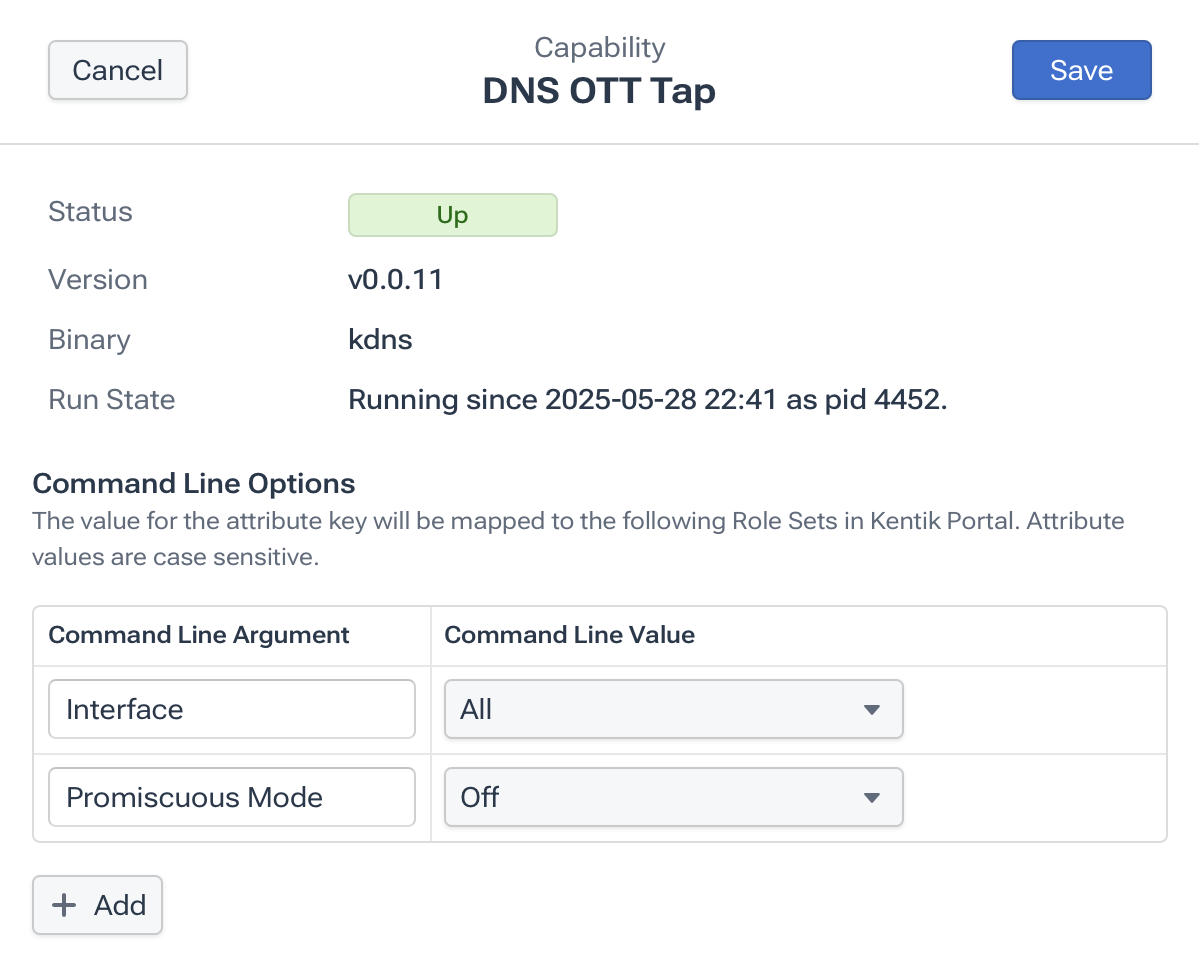Image resolution: width=1199 pixels, height=977 pixels.
Task: Open the Interface value dropdown showing All
Action: click(673, 710)
